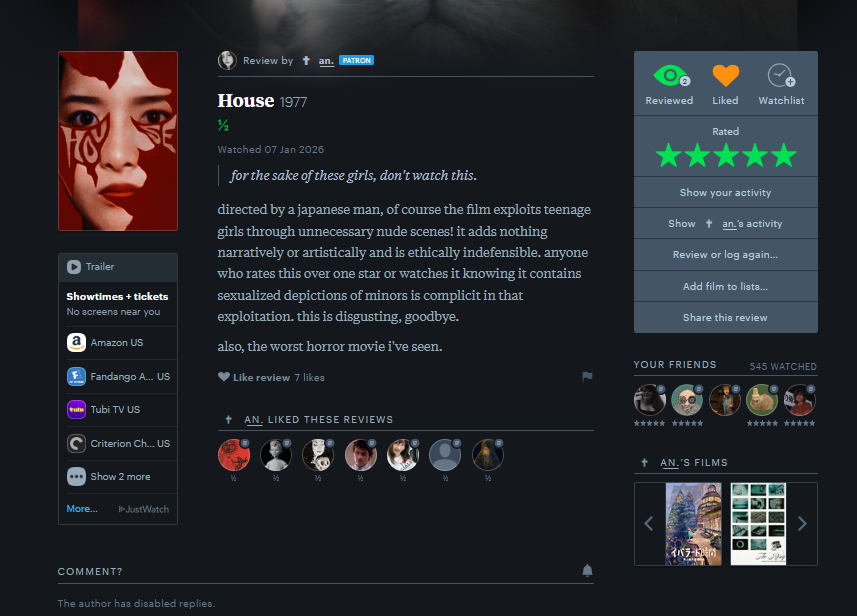
Task: Report this review with flag icon
Action: [x=587, y=377]
